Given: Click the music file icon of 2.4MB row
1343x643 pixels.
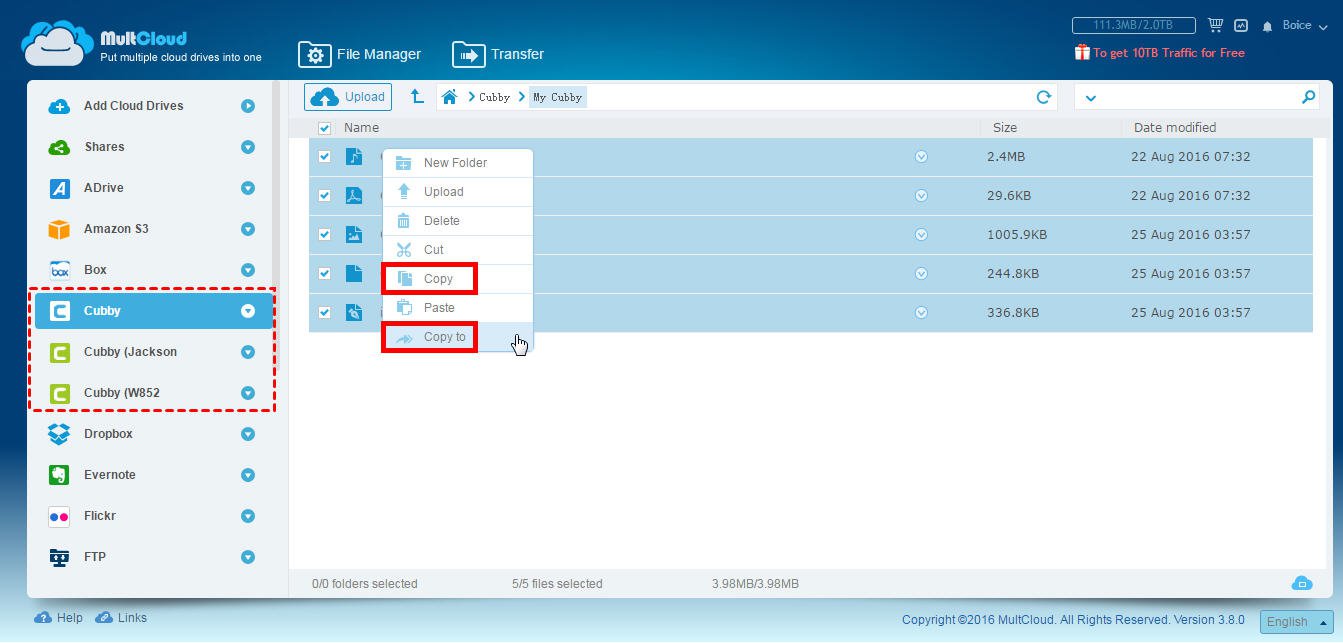Looking at the screenshot, I should (354, 157).
